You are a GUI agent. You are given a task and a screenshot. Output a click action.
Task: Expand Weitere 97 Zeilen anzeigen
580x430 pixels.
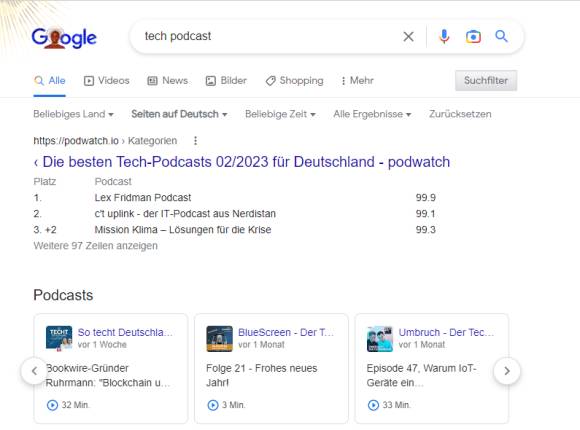coord(95,246)
